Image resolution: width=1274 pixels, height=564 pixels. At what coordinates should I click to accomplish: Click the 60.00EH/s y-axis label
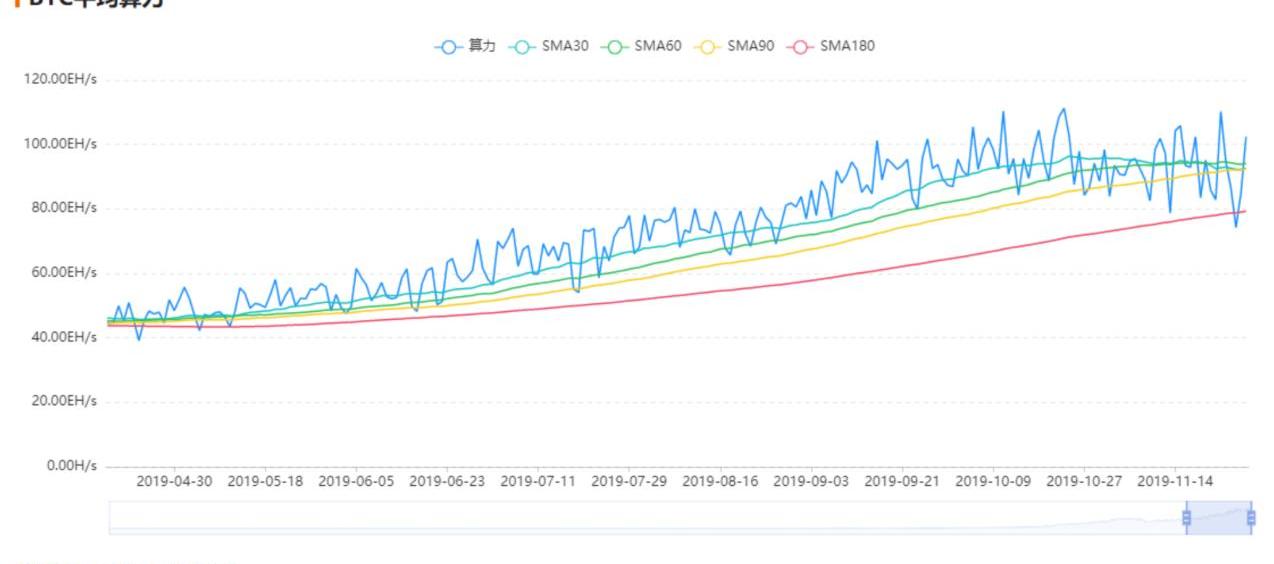pos(63,273)
